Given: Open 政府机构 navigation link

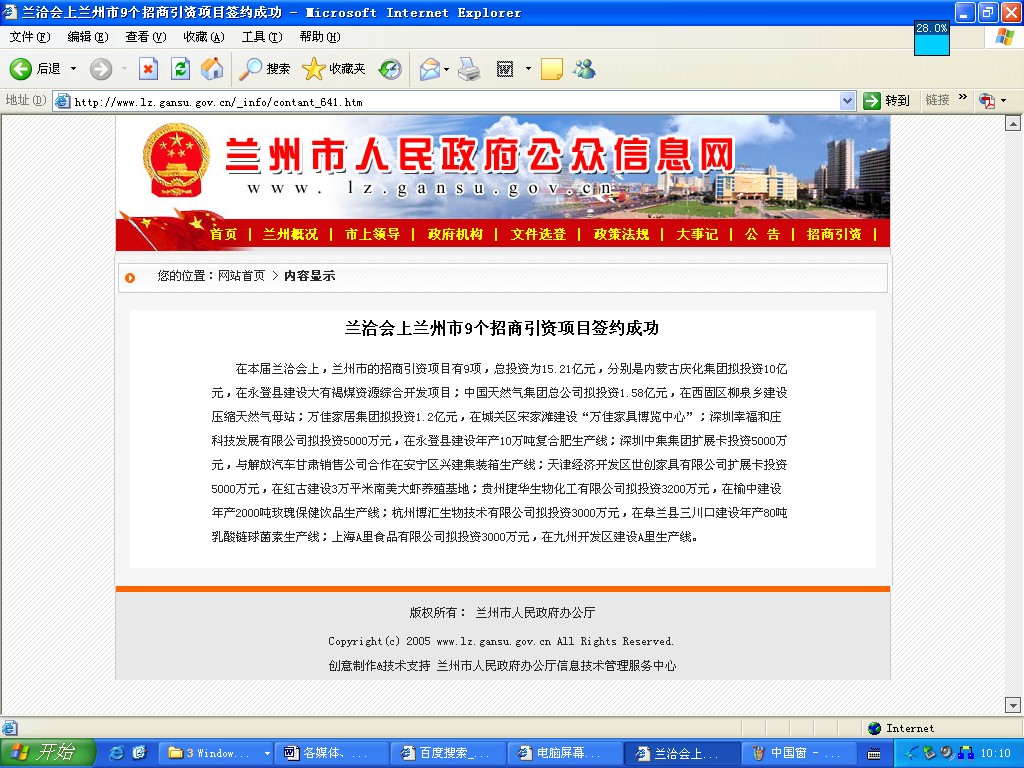Looking at the screenshot, I should 455,234.
